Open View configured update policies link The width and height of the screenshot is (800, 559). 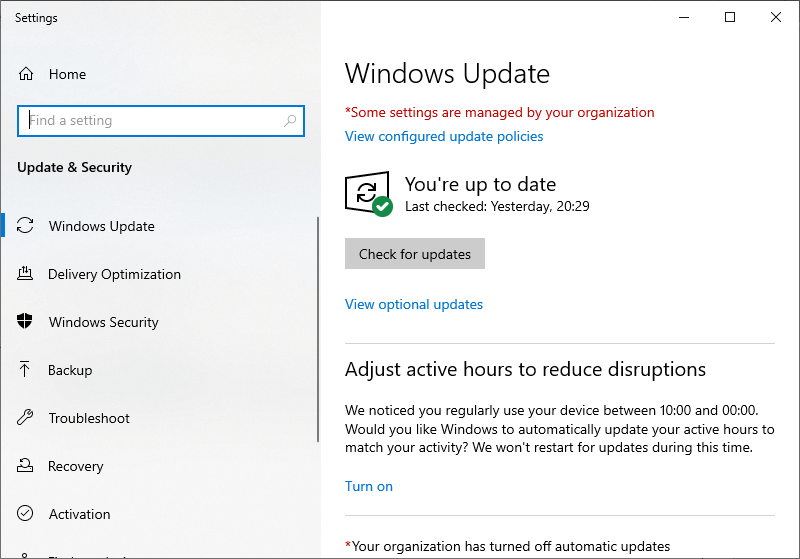(x=444, y=137)
